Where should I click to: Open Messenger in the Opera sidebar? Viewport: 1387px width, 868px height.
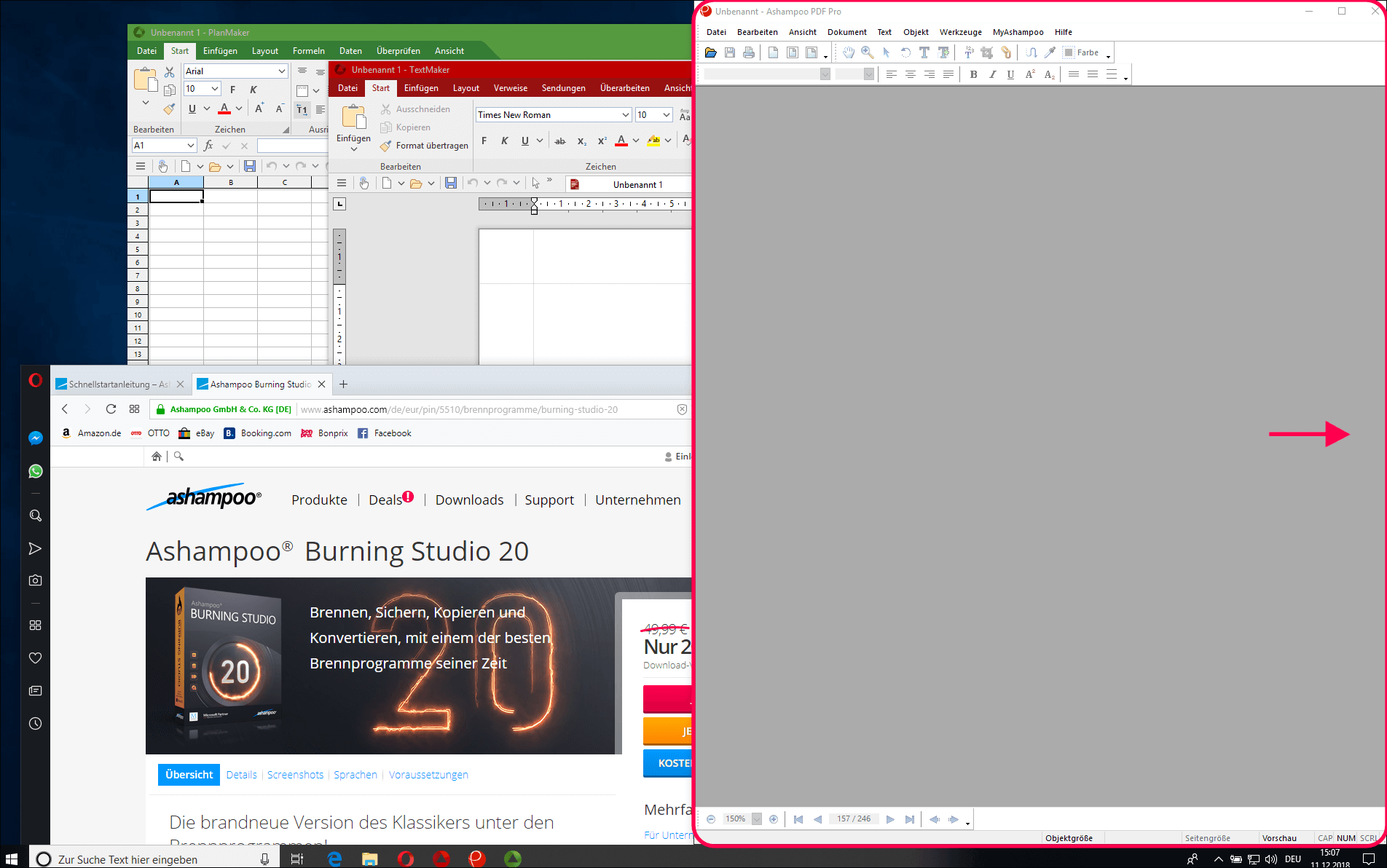pyautogui.click(x=35, y=438)
